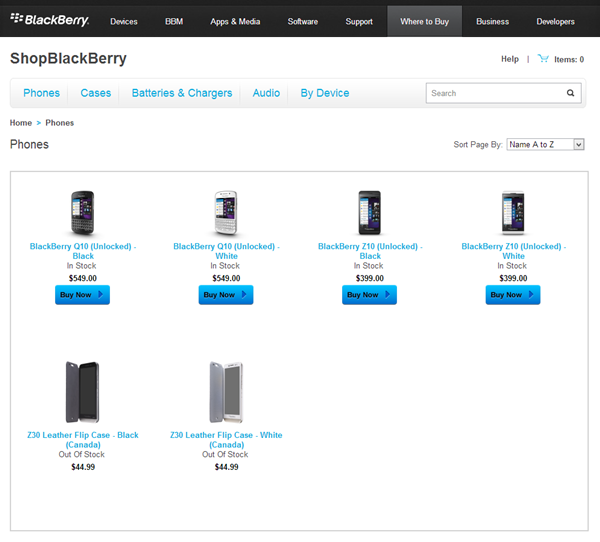This screenshot has height=542, width=600.
Task: Click Out Of Stock under White flip case
Action: 225,454
